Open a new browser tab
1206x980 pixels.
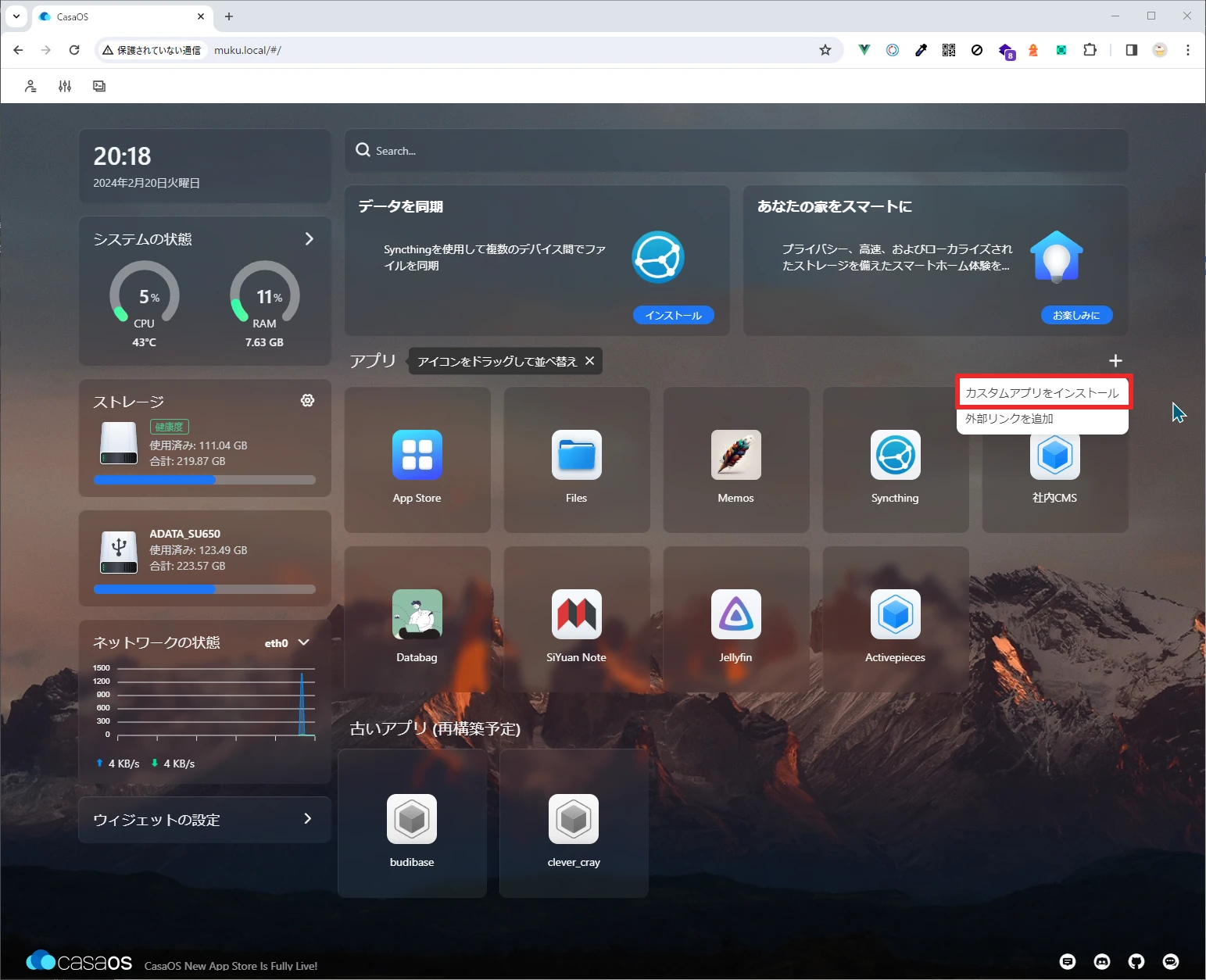229,16
